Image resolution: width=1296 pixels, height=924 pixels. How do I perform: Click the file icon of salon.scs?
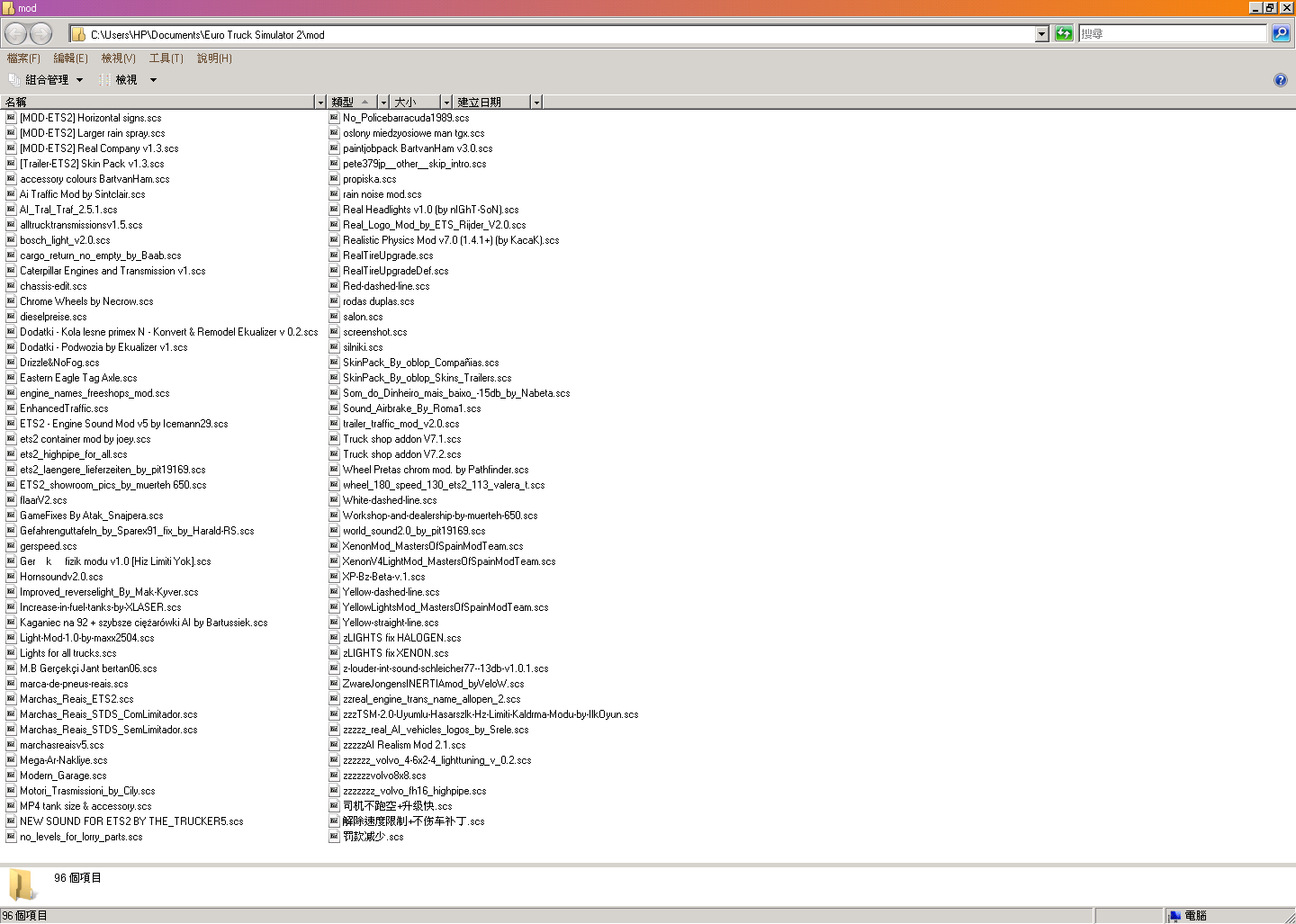tap(334, 317)
